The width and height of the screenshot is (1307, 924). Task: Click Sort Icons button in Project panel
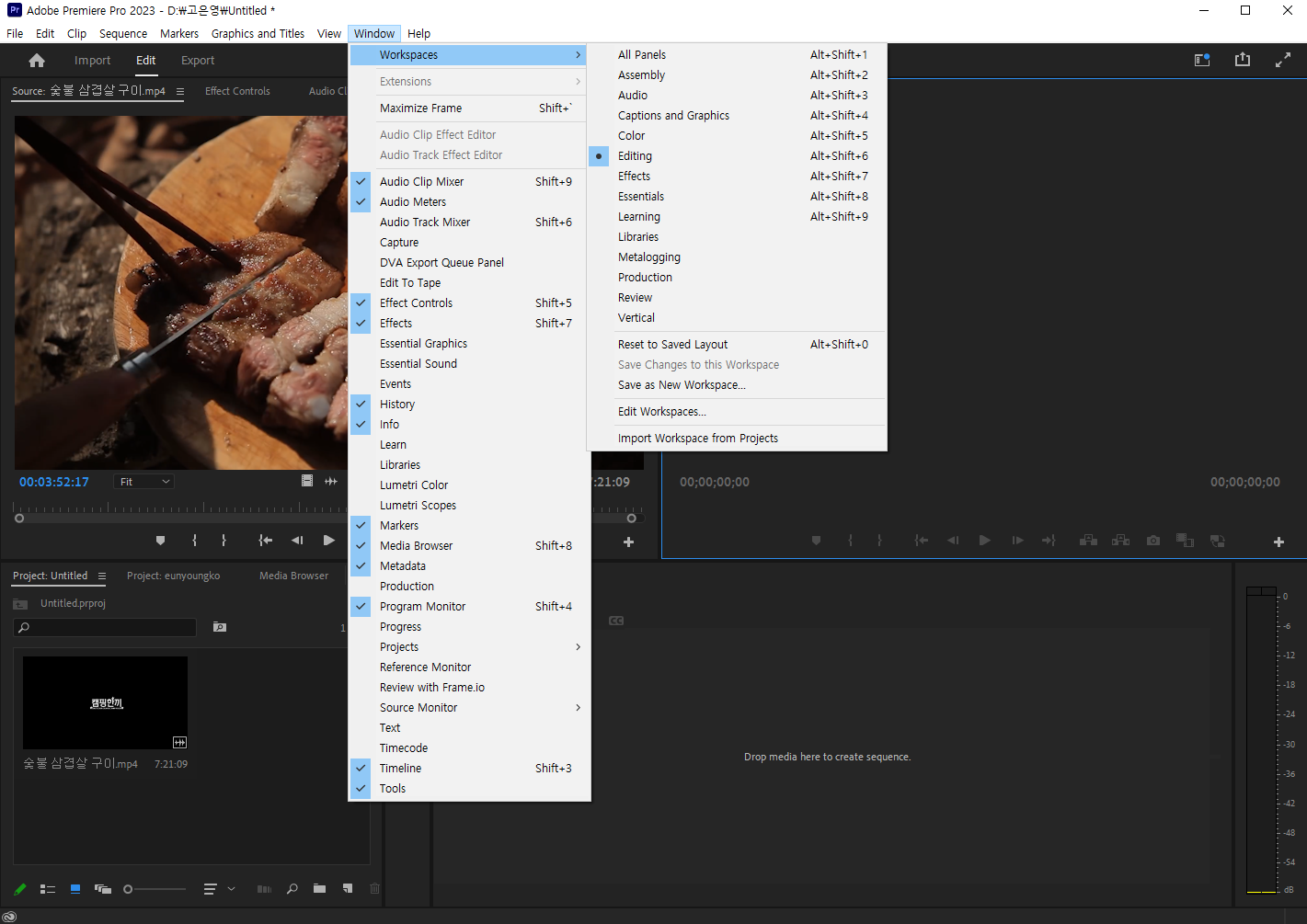click(x=210, y=889)
